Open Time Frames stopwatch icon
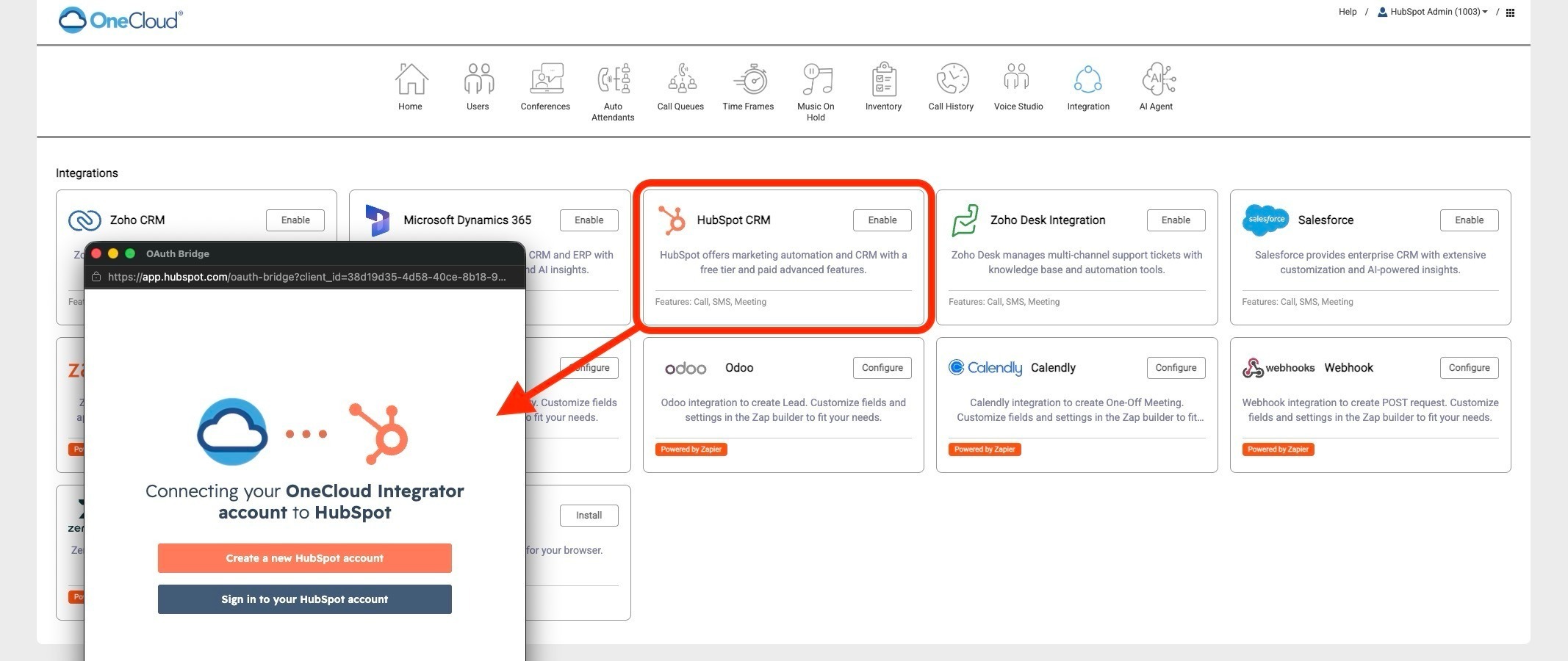The height and width of the screenshot is (661, 1568). 749,79
